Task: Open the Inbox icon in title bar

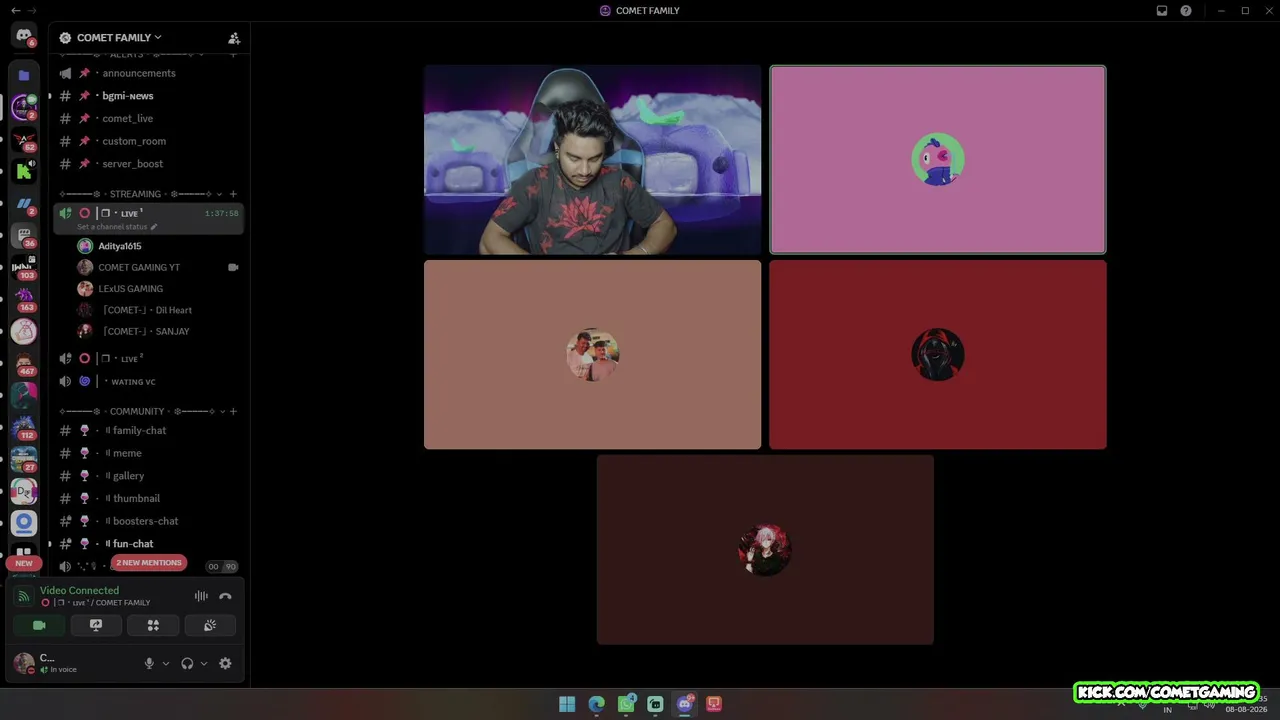Action: tap(1162, 11)
